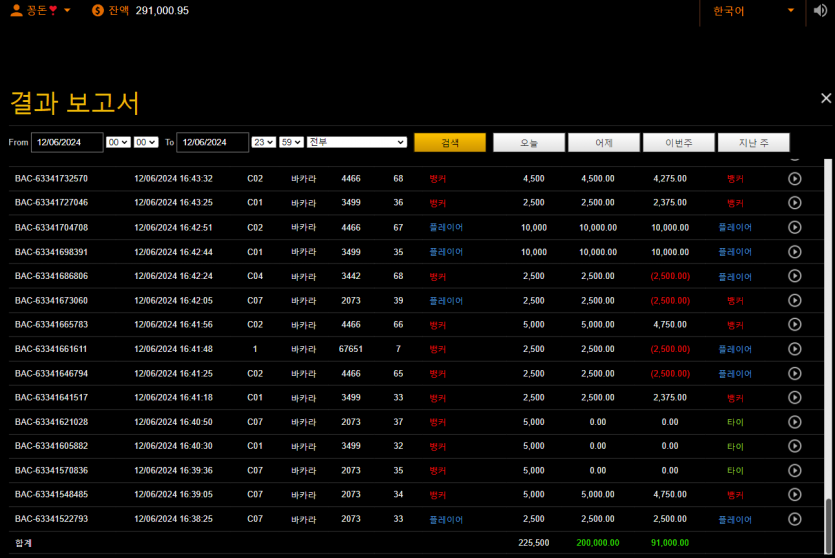Open replay for BAC-63341665783 row
Screen dimensions: 835x558
795,324
